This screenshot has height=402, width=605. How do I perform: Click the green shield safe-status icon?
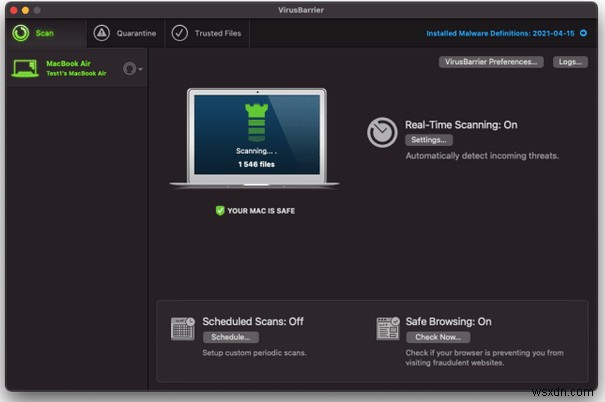pos(220,211)
